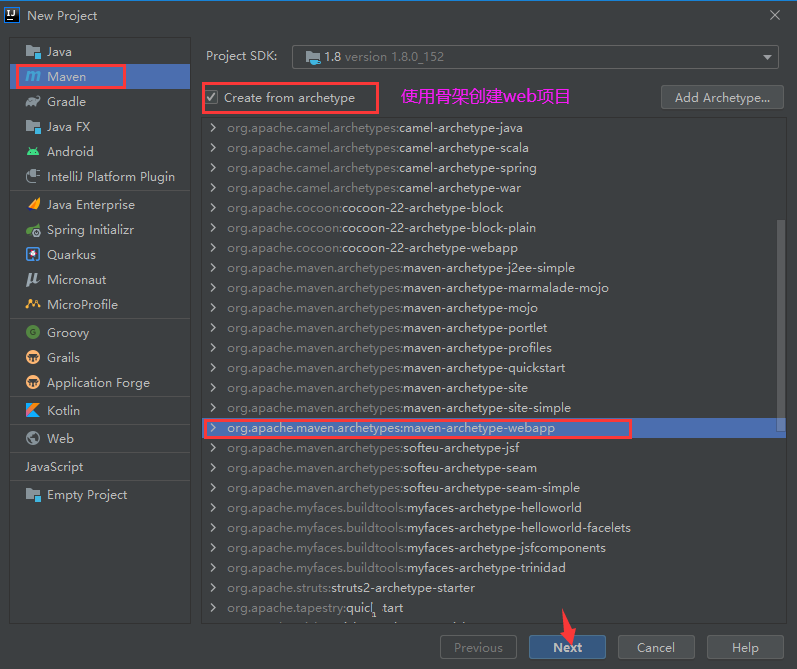Open the Project SDK dropdown arrow

click(767, 57)
